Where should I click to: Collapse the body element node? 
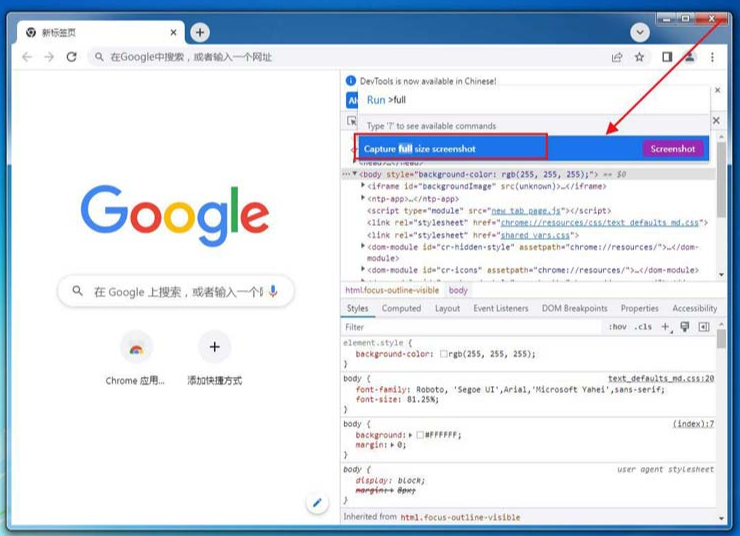355,174
